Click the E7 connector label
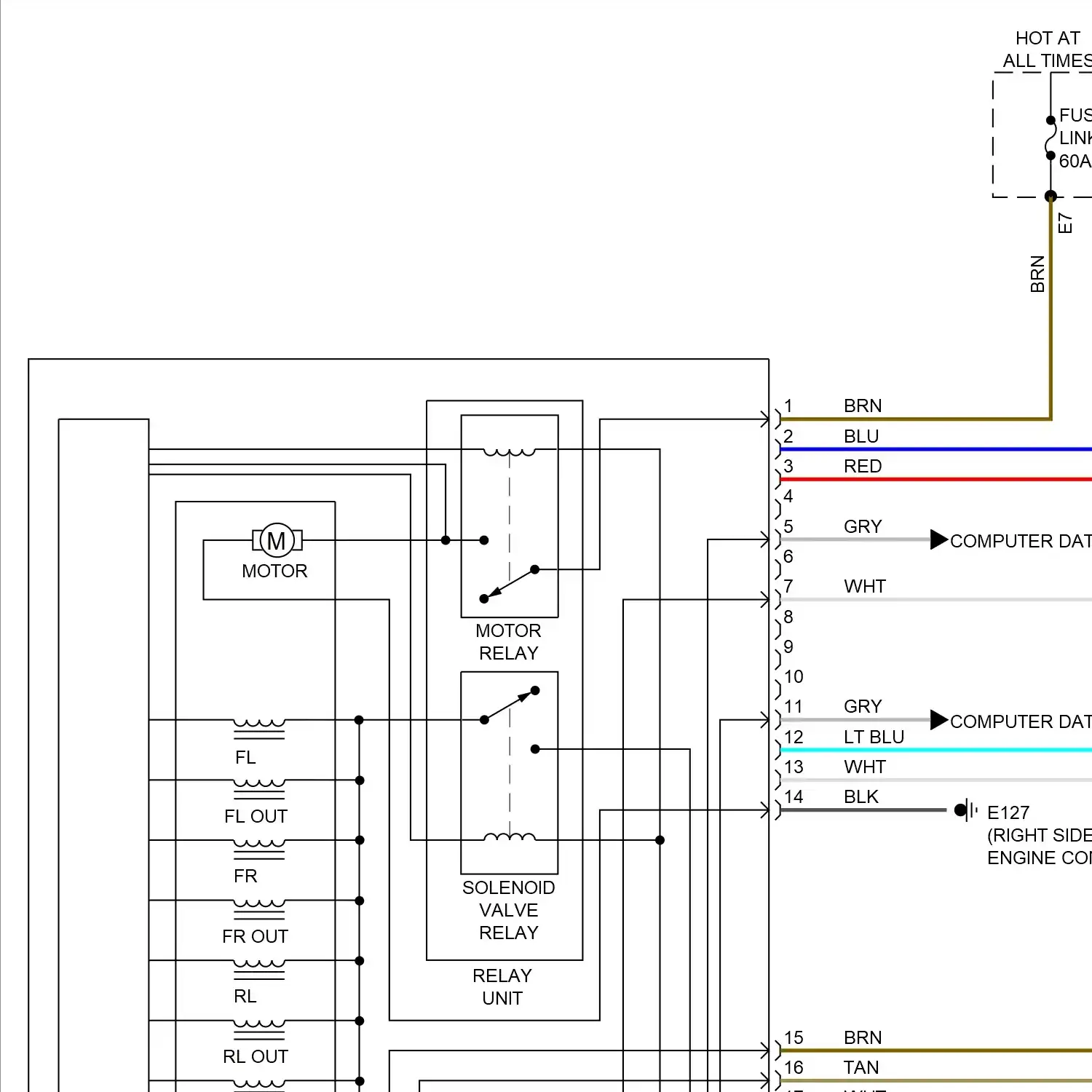The image size is (1092, 1092). [x=1065, y=223]
